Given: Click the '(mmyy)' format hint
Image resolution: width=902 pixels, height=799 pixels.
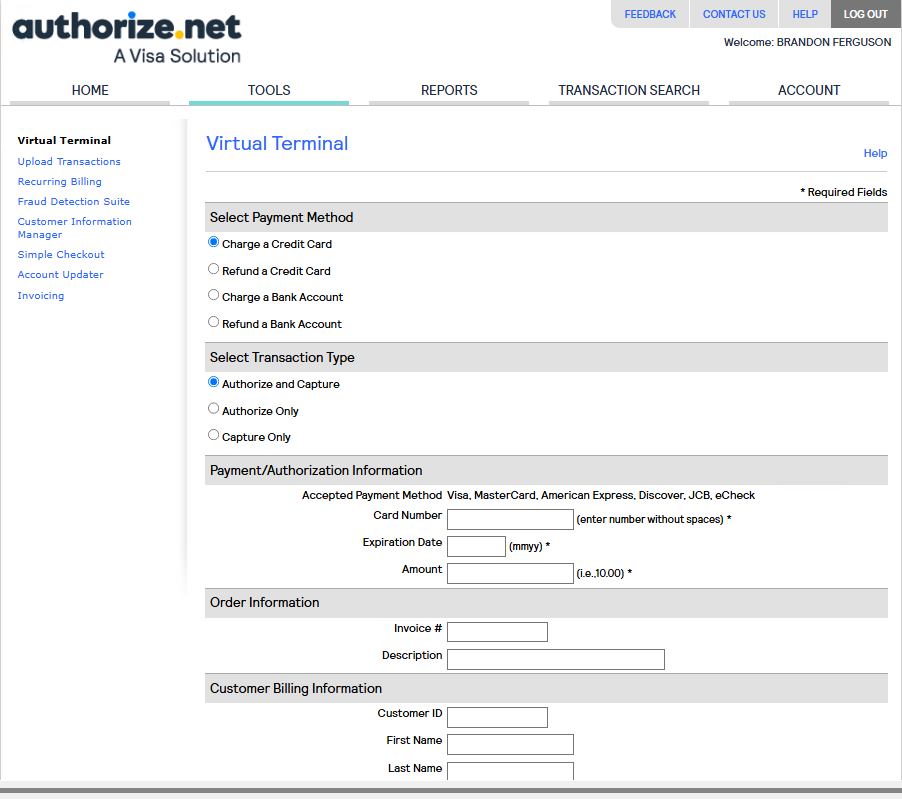Looking at the screenshot, I should click(526, 546).
